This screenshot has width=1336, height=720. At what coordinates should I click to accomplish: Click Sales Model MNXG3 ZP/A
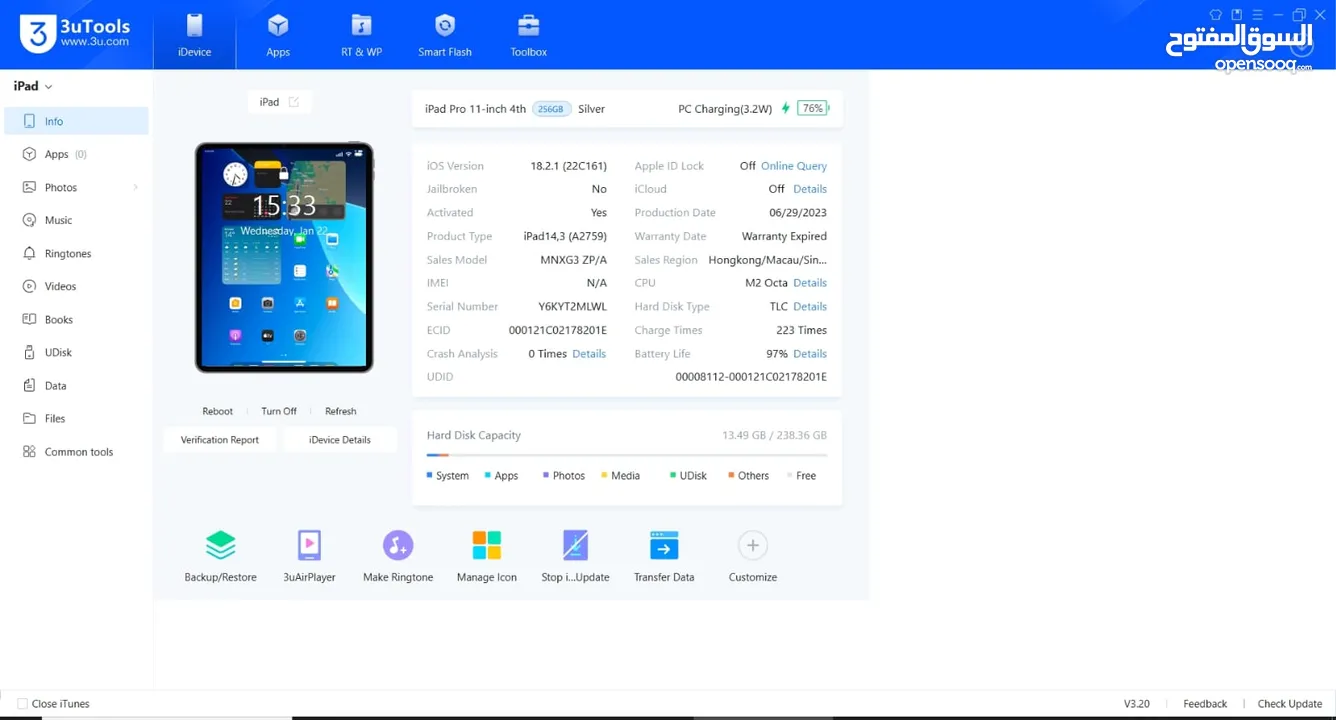[x=574, y=260]
